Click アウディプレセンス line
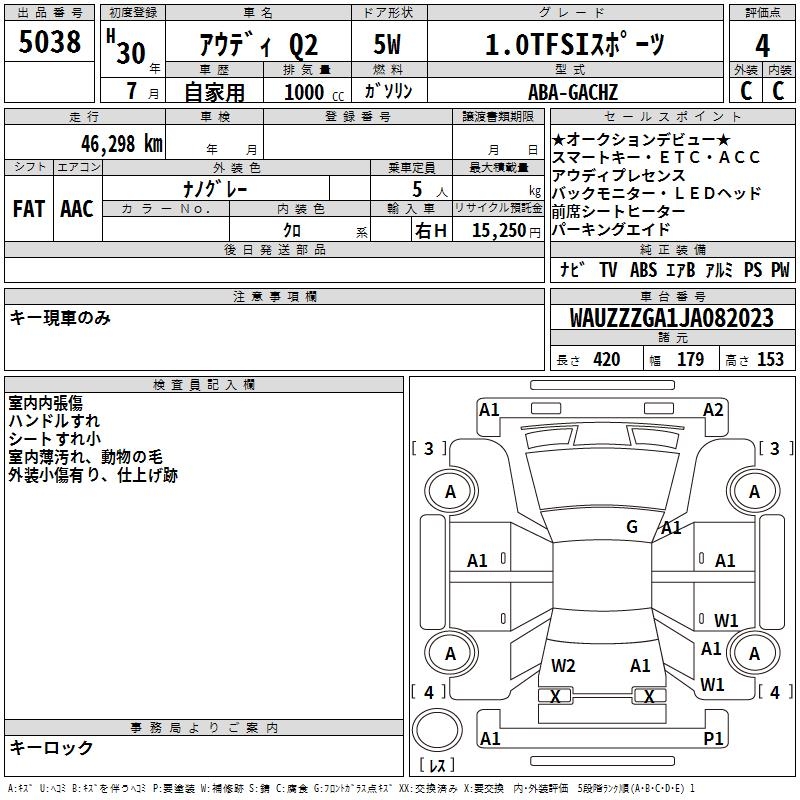Image resolution: width=800 pixels, height=800 pixels. pyautogui.click(x=618, y=175)
